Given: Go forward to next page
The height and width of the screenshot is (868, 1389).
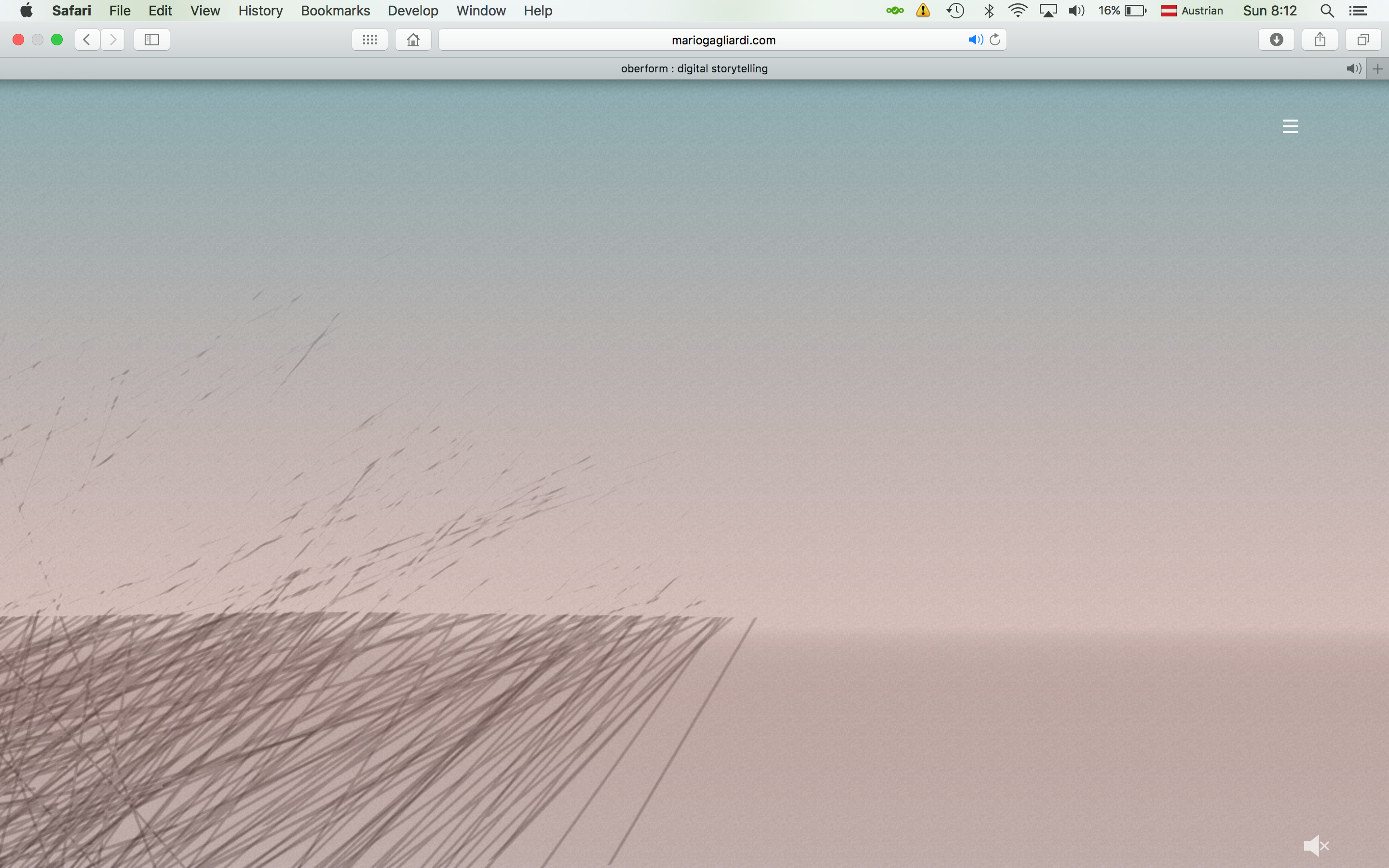Looking at the screenshot, I should point(113,40).
